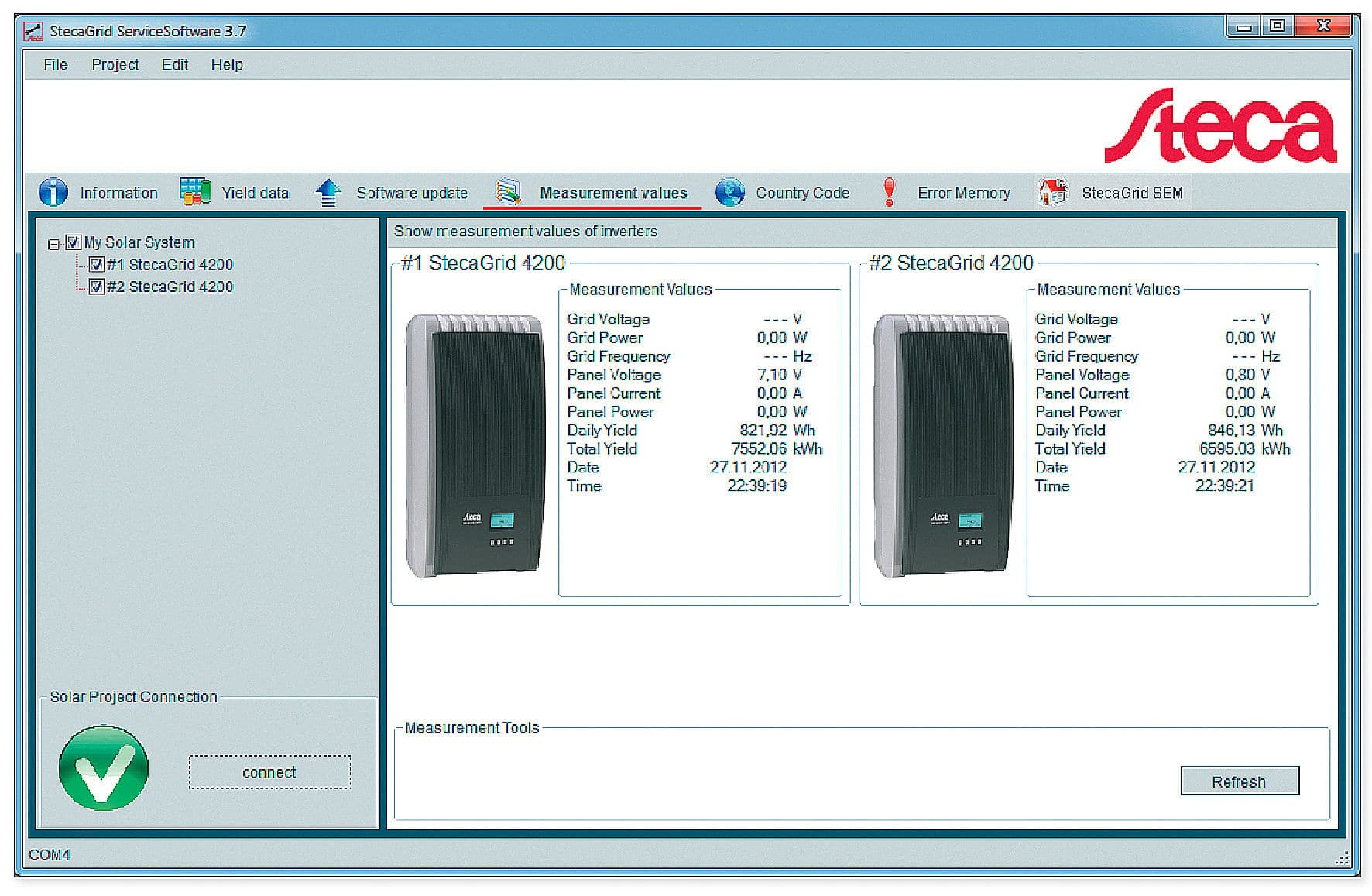Toggle the #1 StecaGrid 4200 checkbox
The height and width of the screenshot is (896, 1372).
coord(96,265)
